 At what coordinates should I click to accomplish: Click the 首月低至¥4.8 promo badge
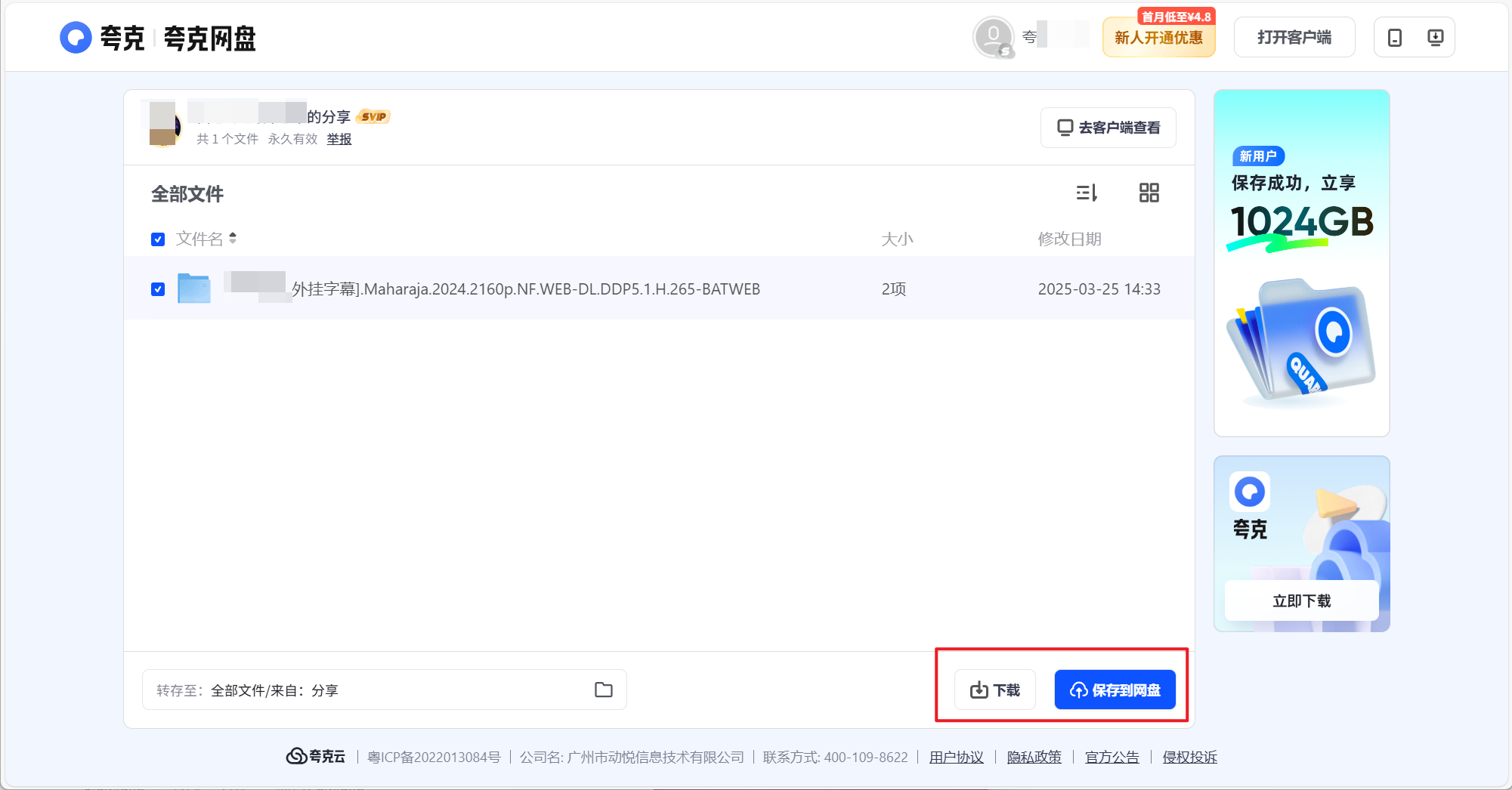1176,17
